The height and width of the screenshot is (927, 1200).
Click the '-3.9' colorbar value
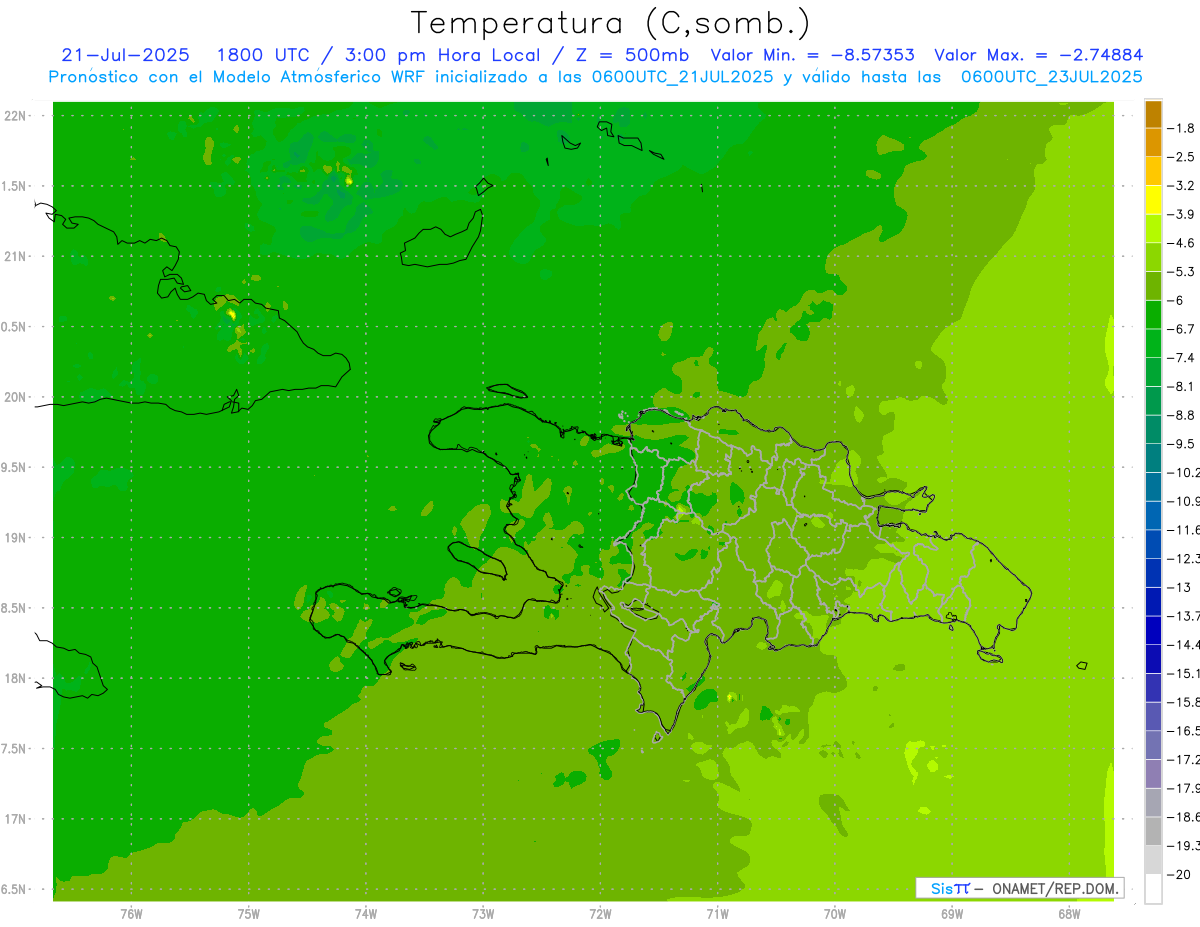click(x=1181, y=214)
